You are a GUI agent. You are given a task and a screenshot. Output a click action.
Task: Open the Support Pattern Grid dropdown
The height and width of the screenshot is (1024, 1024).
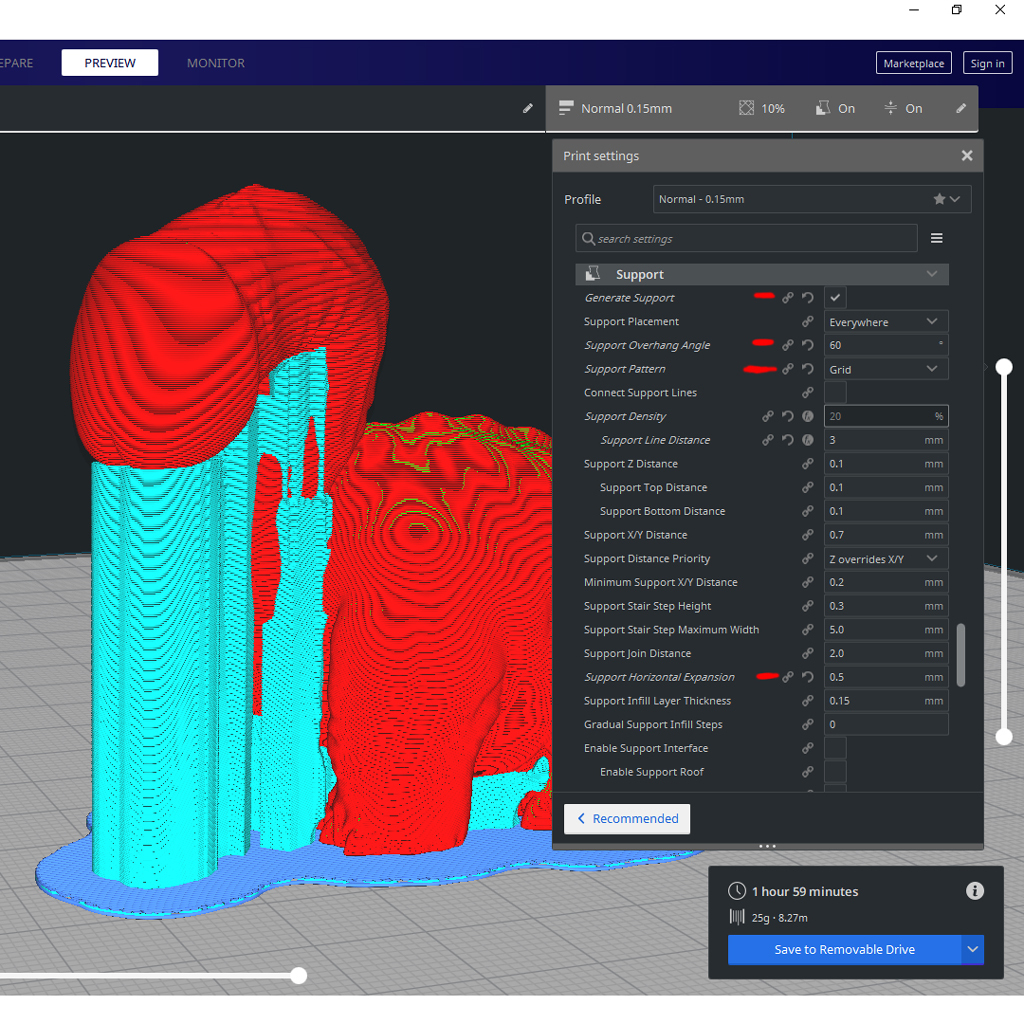click(x=886, y=369)
